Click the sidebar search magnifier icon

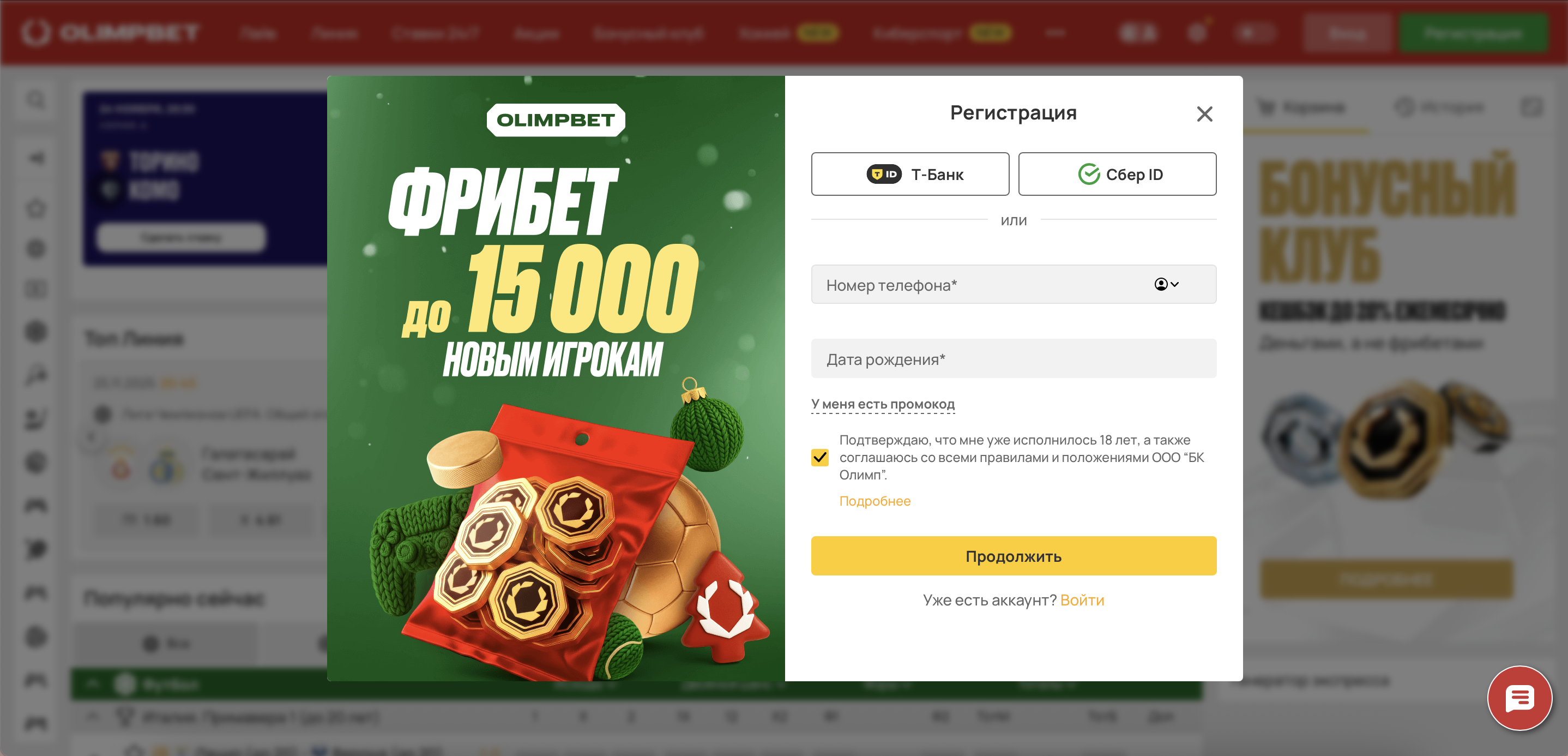[37, 99]
